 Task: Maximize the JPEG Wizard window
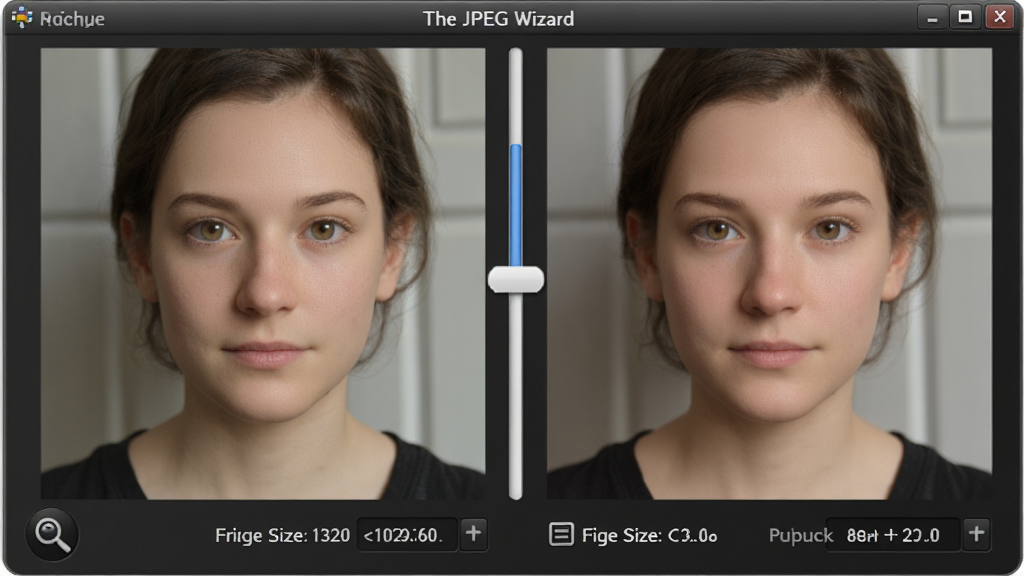(965, 18)
